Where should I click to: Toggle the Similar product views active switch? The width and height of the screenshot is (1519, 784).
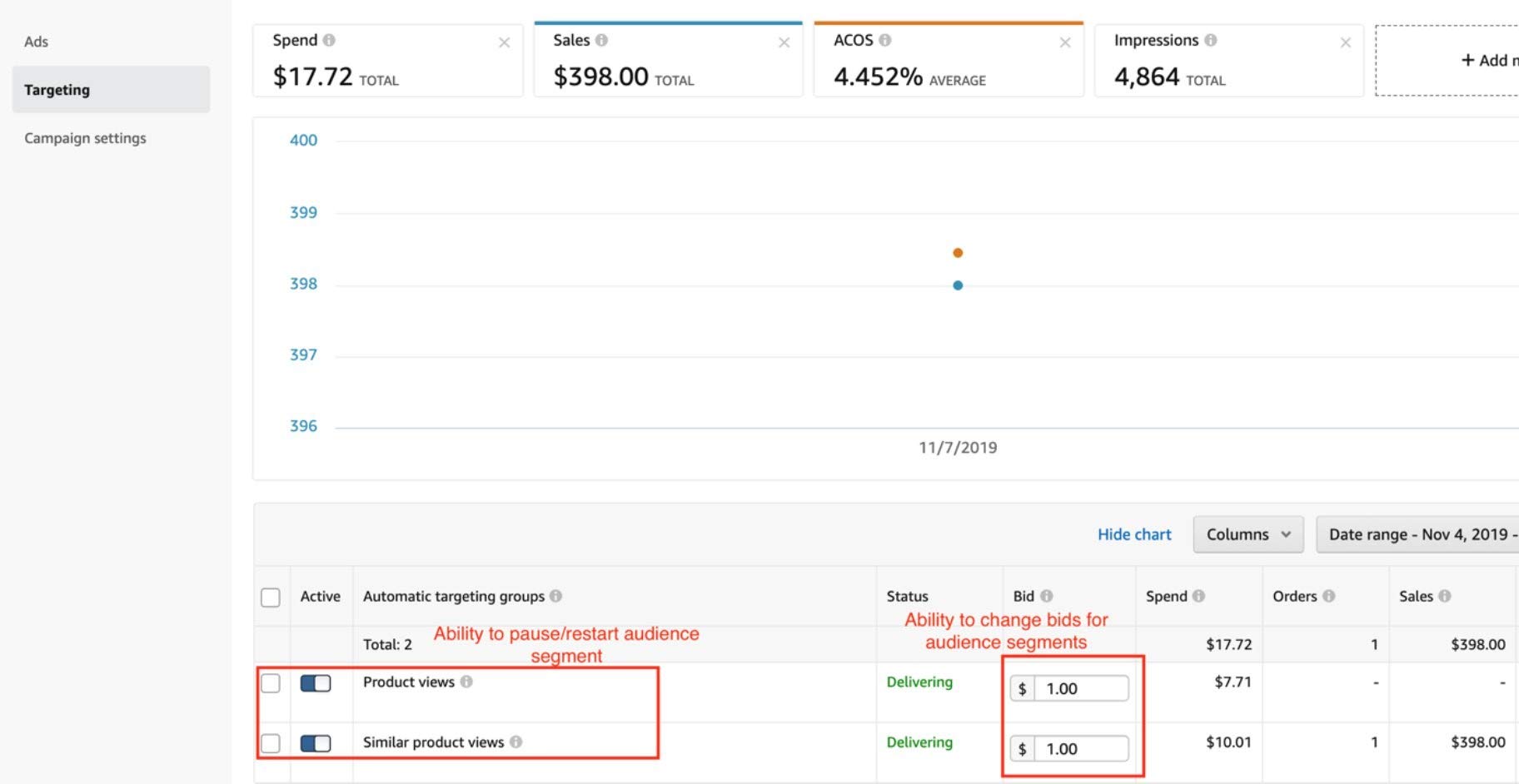click(x=316, y=743)
